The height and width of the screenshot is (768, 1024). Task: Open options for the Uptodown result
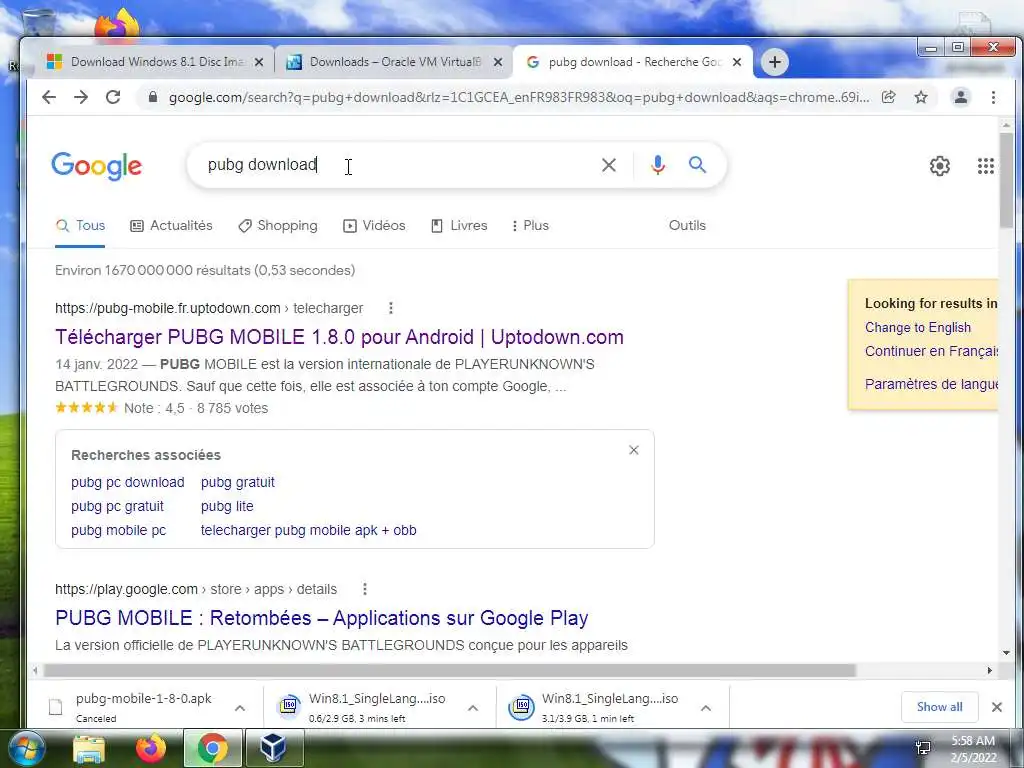click(391, 308)
